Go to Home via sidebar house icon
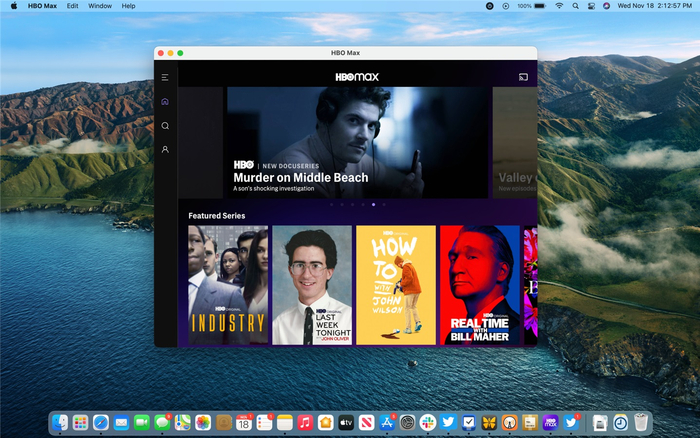700x438 pixels. 165,102
